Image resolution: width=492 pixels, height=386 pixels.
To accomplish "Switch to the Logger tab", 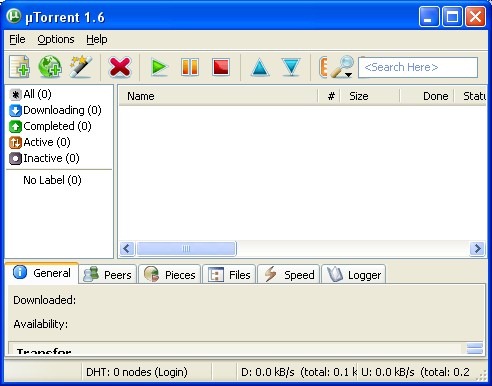I will coord(353,275).
